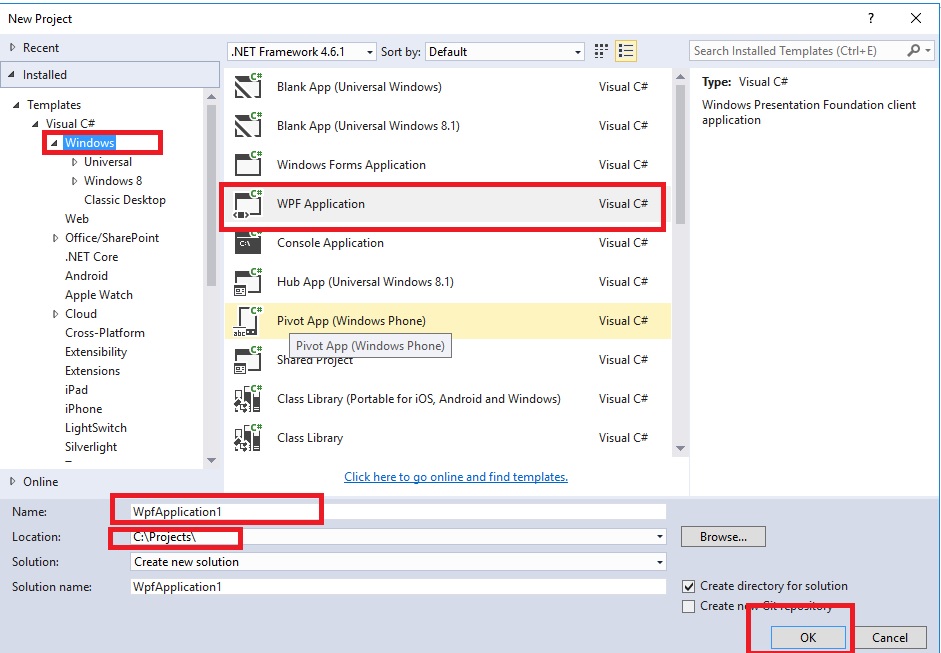
Task: Click the template list scrollbar thumb
Action: tap(680, 154)
